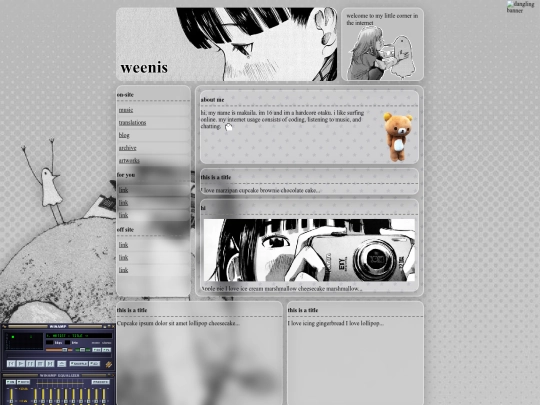This screenshot has width=540, height=405.
Task: Click the small ghost emoji after 'chatting'
Action: point(228,127)
